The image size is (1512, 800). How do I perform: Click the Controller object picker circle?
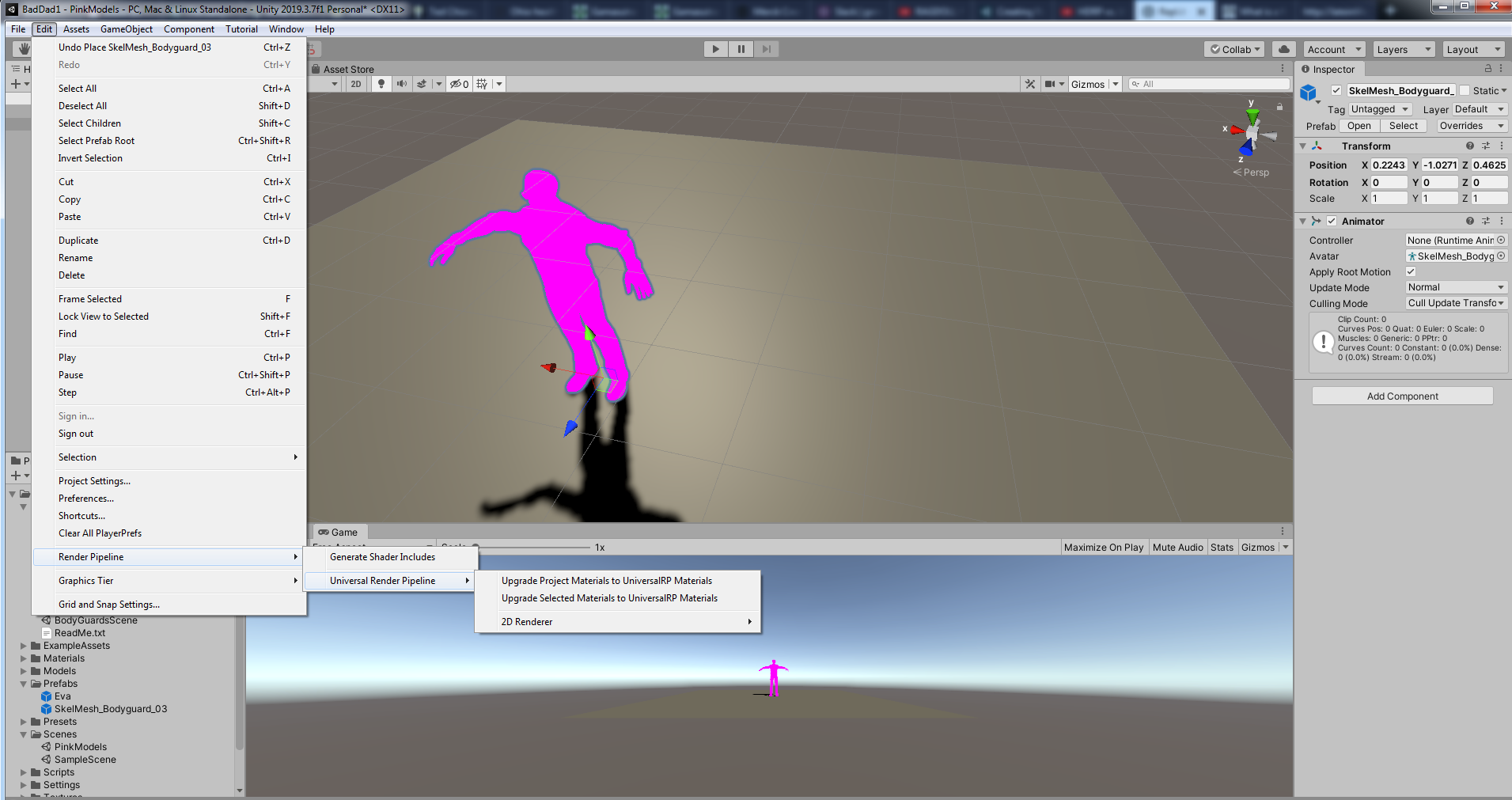pos(1501,240)
